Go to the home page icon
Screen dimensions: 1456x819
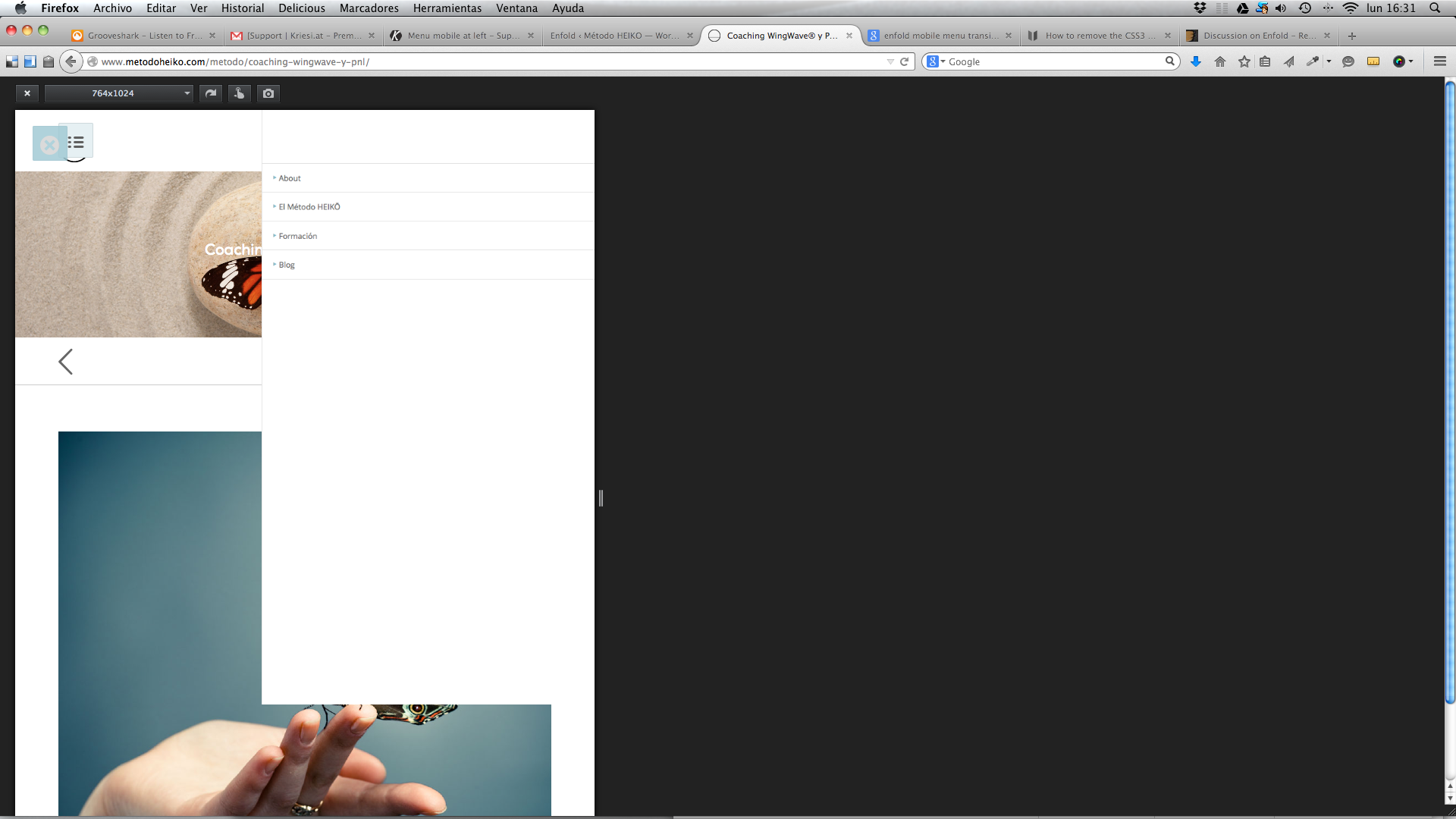pyautogui.click(x=1220, y=61)
